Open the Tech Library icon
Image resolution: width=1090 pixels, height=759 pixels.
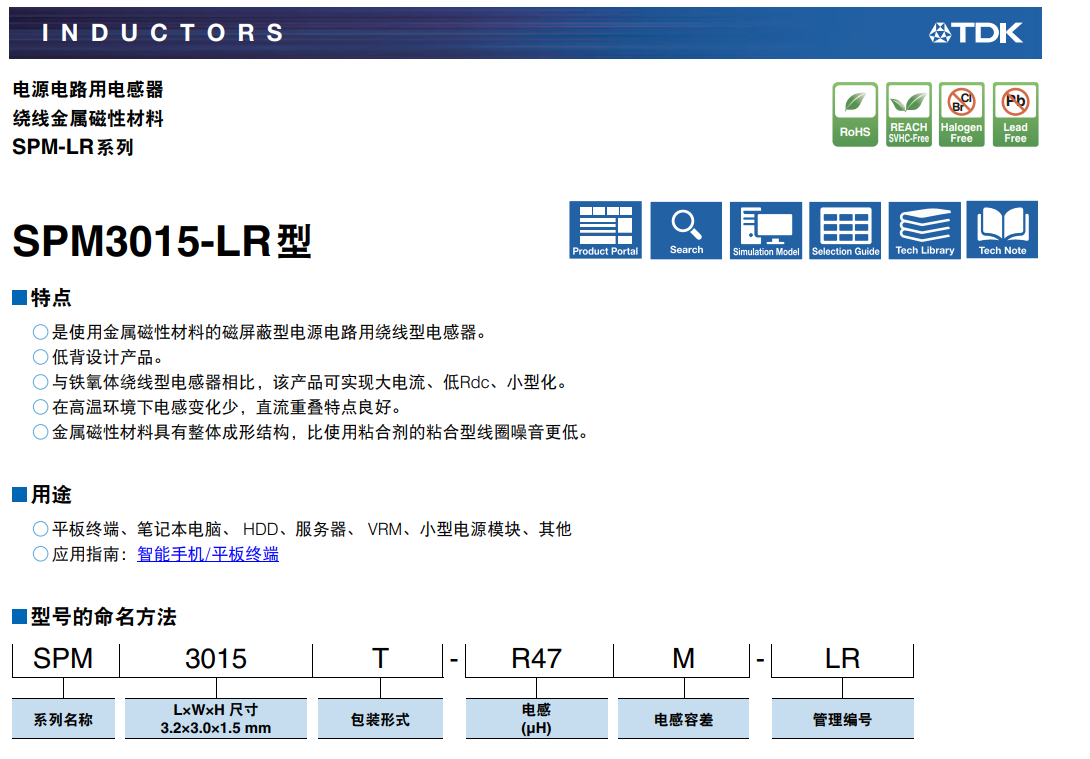pos(925,230)
